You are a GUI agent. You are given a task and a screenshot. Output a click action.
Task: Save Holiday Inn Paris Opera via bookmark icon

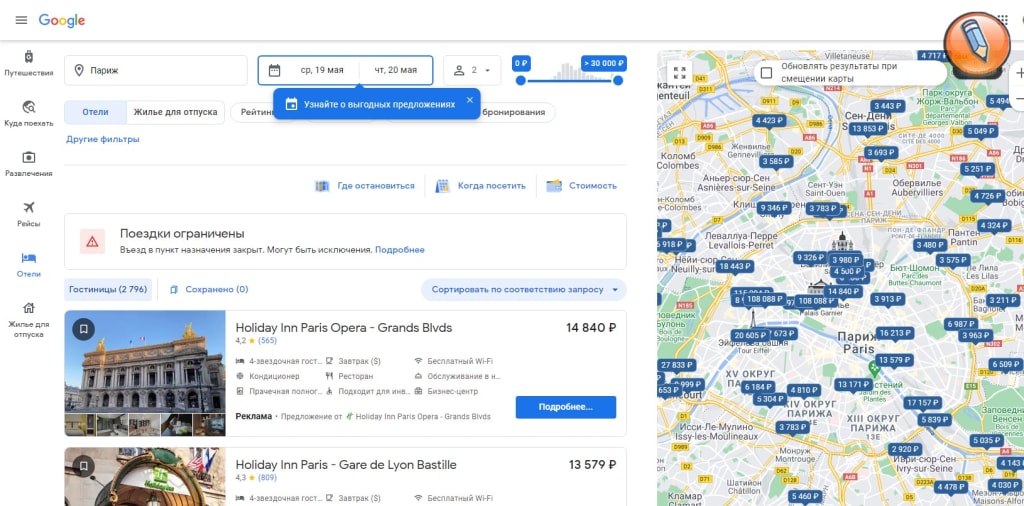(x=84, y=330)
